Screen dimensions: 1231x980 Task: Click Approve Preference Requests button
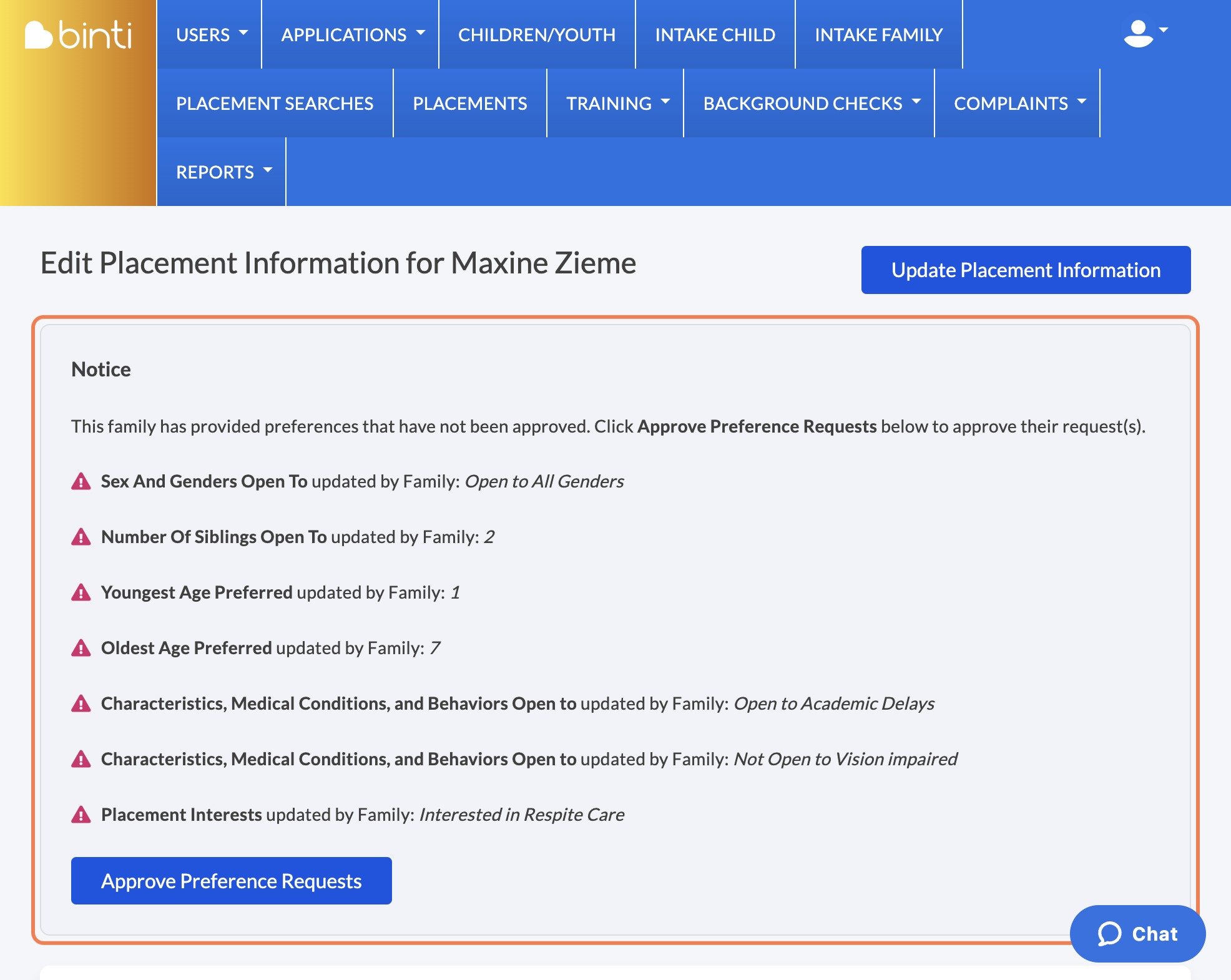pyautogui.click(x=231, y=881)
